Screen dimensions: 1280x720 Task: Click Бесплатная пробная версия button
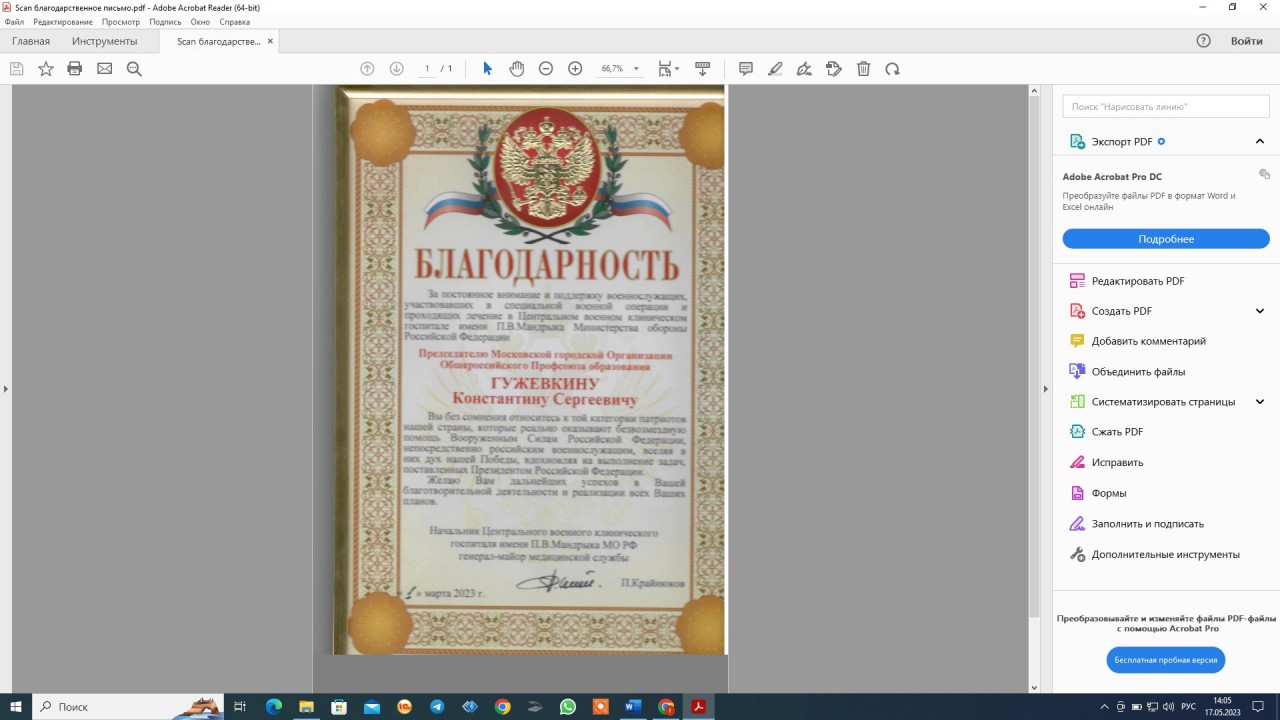coord(1166,660)
